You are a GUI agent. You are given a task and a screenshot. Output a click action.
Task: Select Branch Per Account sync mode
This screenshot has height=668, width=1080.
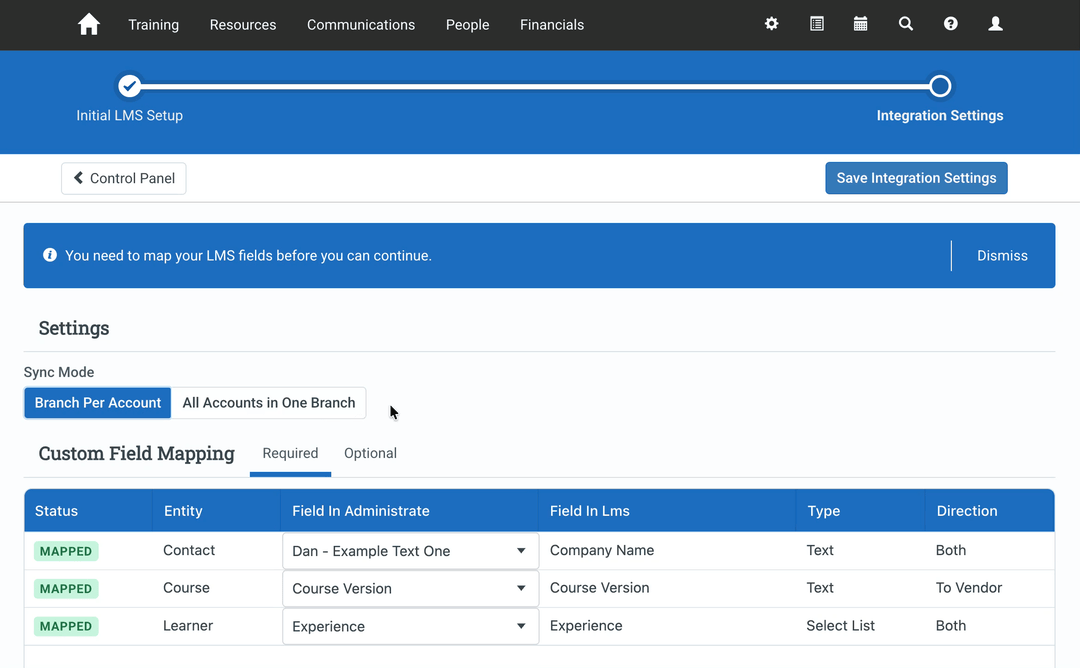coord(98,403)
